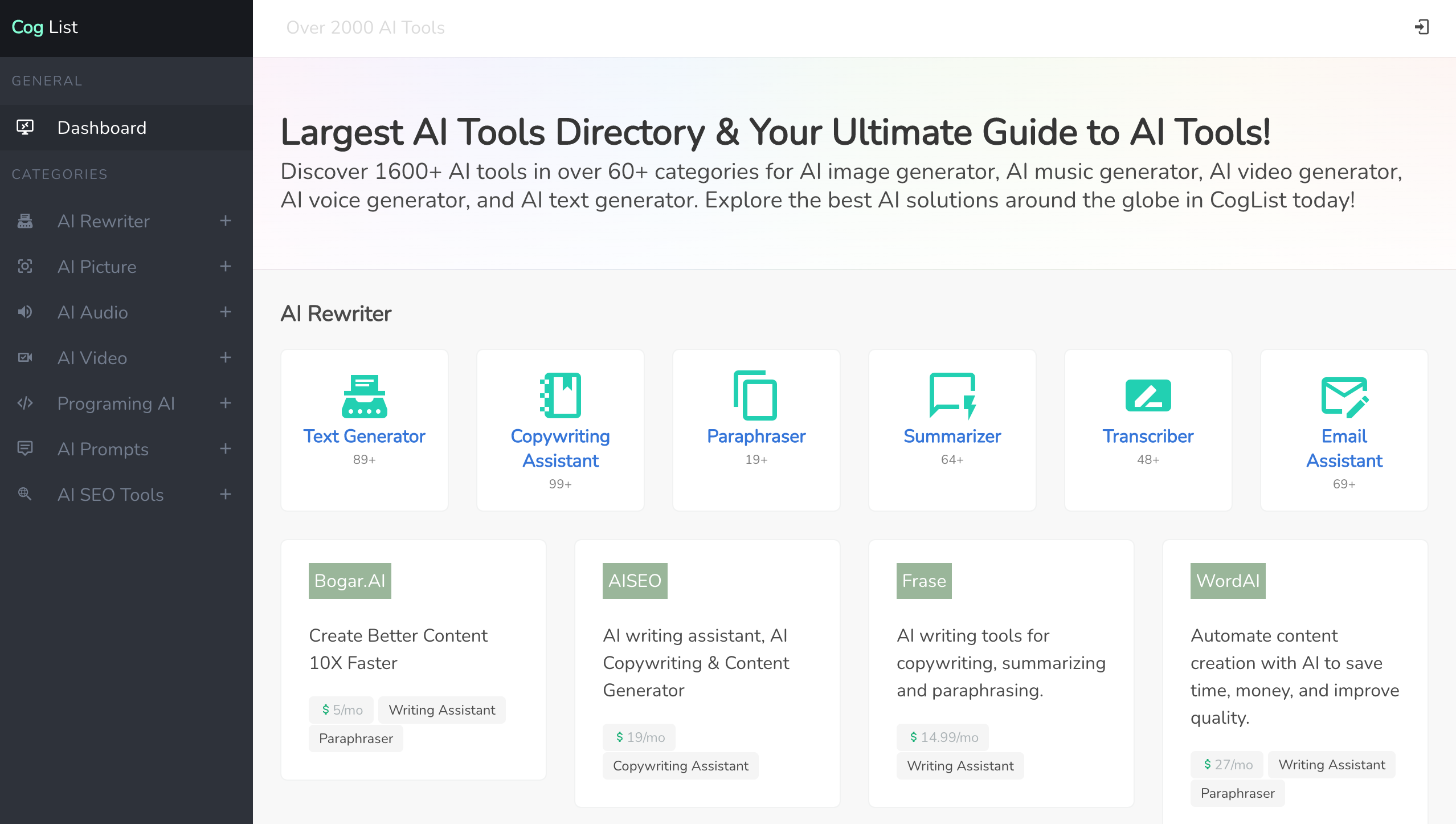Click the $ 19/mo price tag
Screen dimensions: 1456x824
pyautogui.click(x=639, y=737)
